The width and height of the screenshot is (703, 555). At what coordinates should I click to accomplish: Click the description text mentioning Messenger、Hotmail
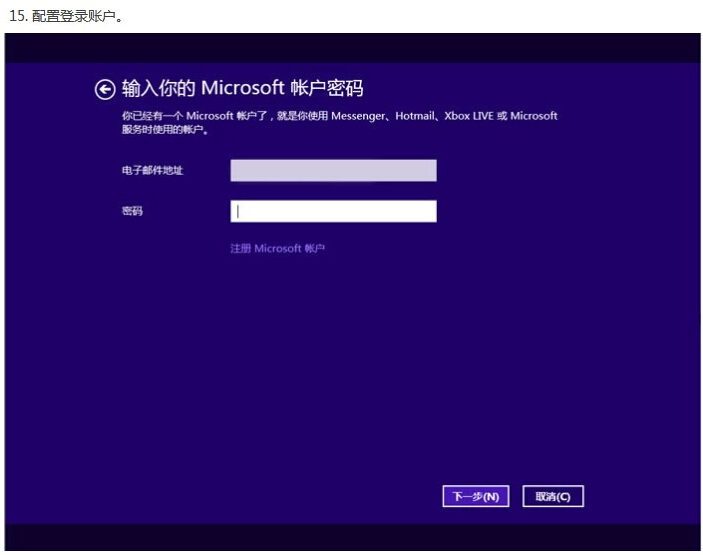click(x=339, y=122)
